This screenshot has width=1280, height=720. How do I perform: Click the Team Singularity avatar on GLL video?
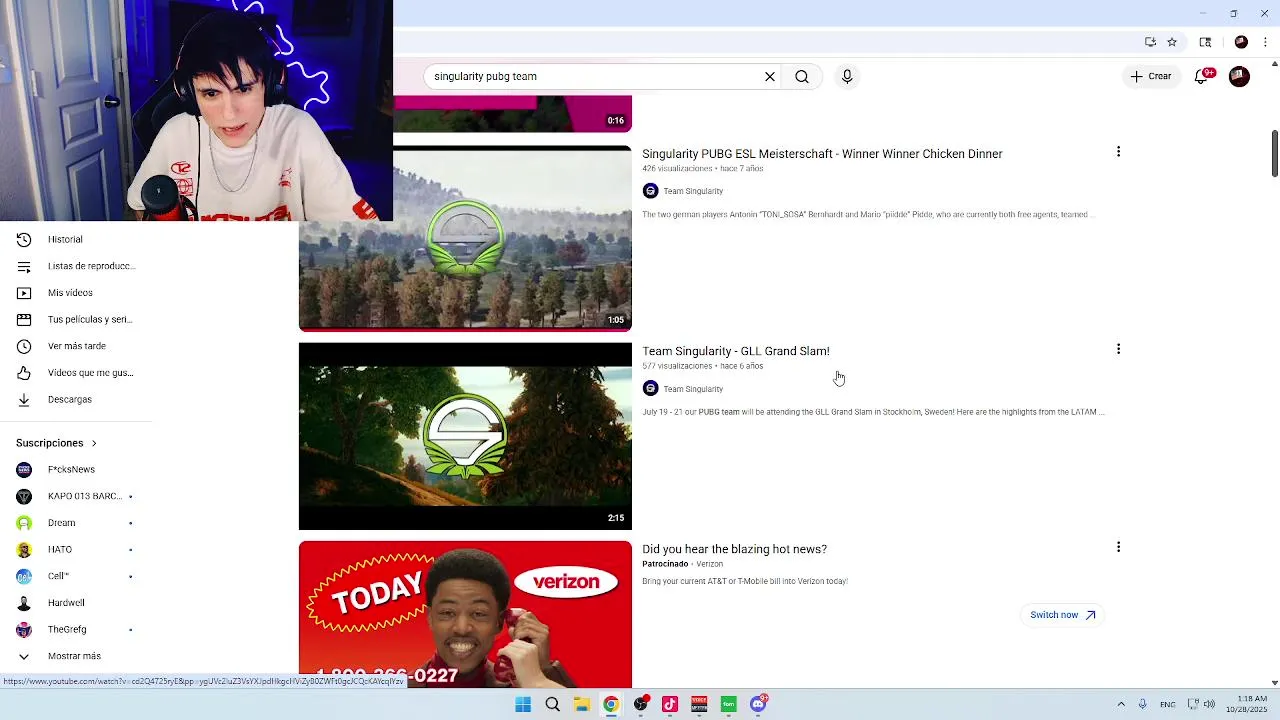coord(650,388)
